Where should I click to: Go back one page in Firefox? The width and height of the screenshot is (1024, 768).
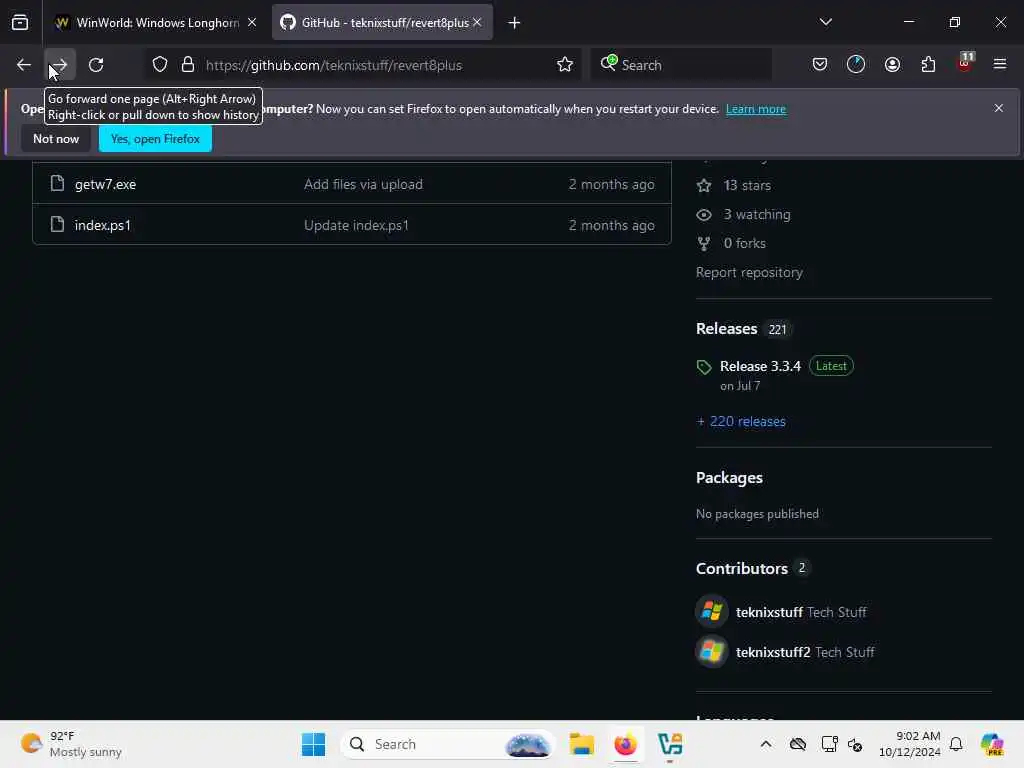(24, 65)
